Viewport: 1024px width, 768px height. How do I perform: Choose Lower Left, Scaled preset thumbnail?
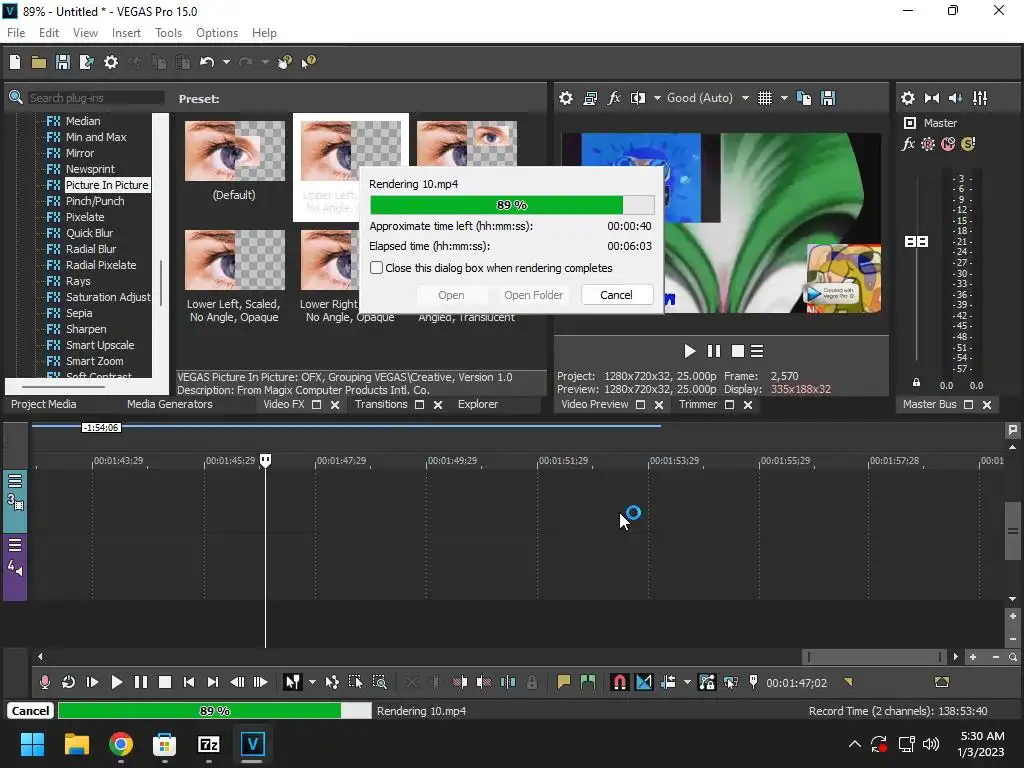click(x=234, y=260)
